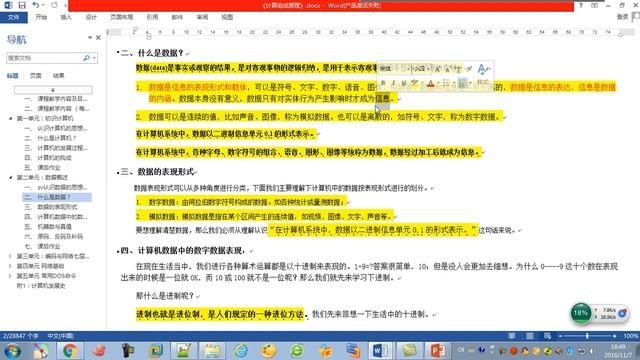This screenshot has width=640, height=360.
Task: Click the 中文(中国) language indicator in the status bar
Action: click(x=60, y=336)
